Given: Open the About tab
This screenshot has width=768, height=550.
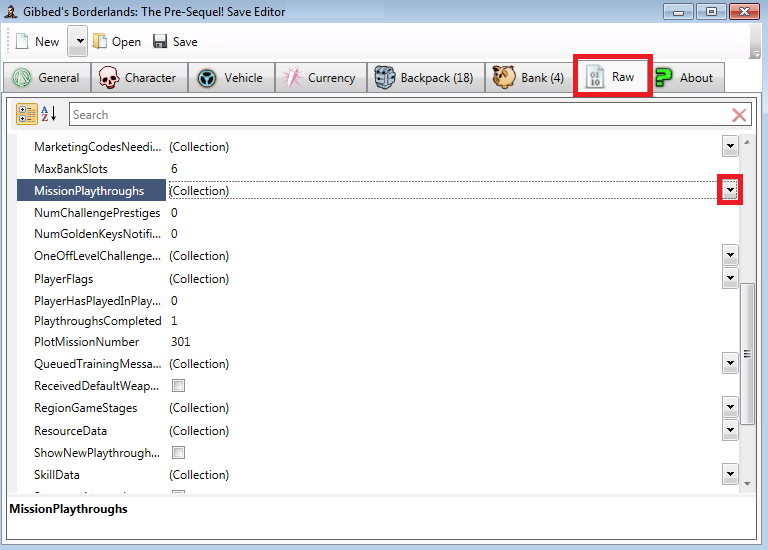Looking at the screenshot, I should (688, 77).
